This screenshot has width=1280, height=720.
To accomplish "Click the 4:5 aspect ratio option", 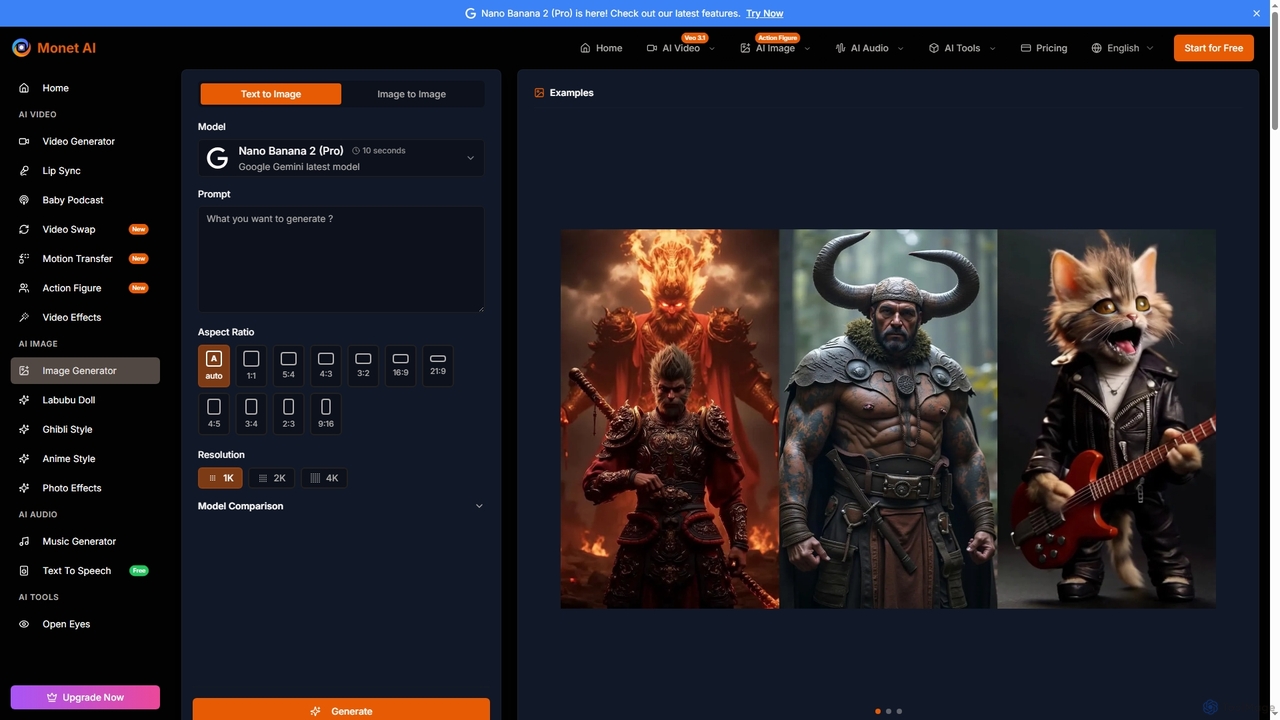I will coord(214,414).
